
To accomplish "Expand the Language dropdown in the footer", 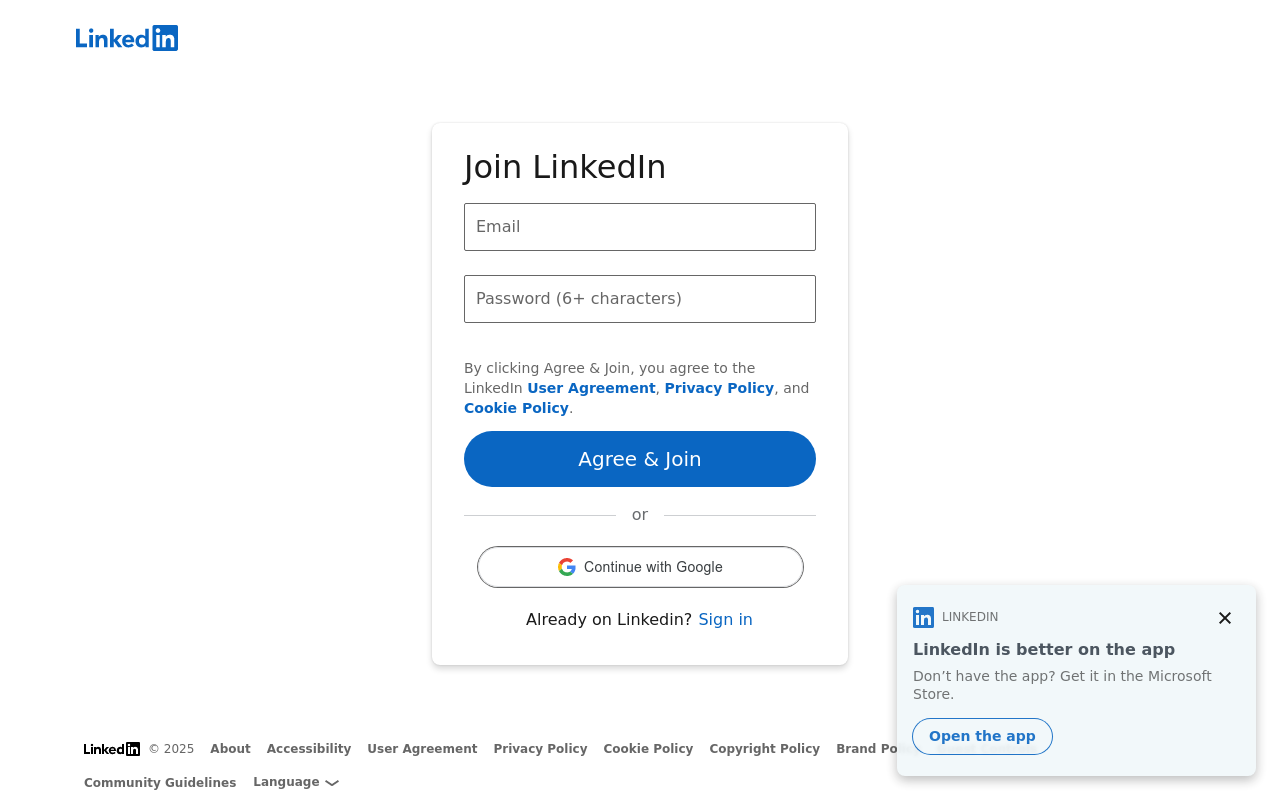I will [296, 782].
